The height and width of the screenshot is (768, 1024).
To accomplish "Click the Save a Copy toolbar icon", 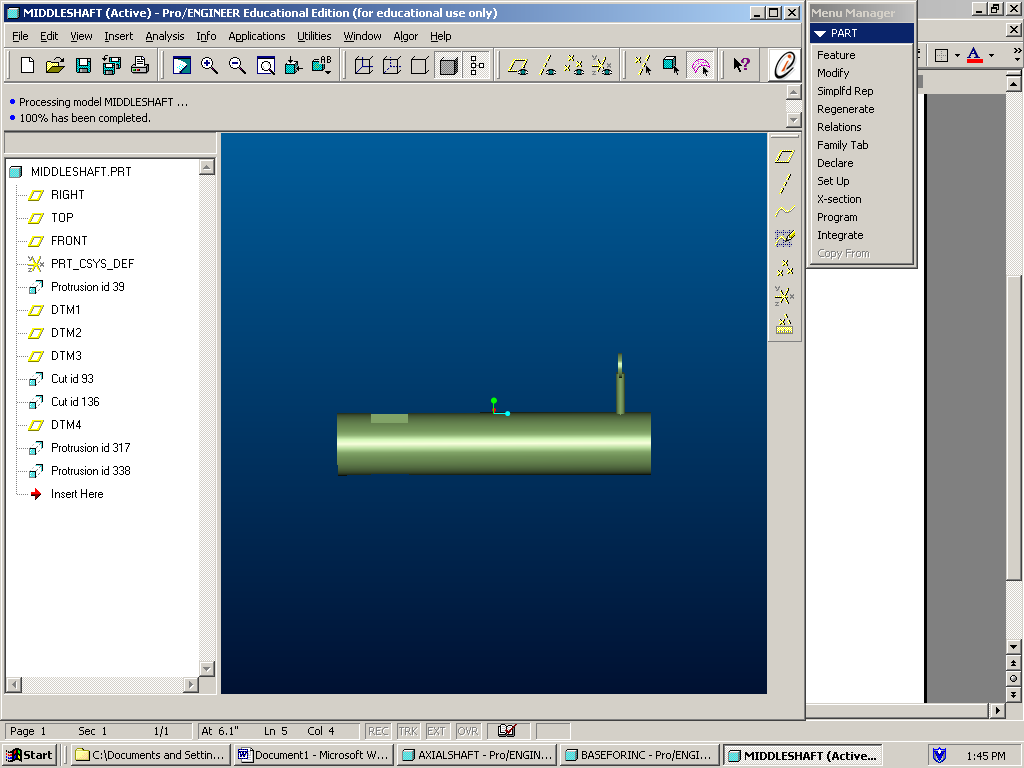I will [x=112, y=65].
